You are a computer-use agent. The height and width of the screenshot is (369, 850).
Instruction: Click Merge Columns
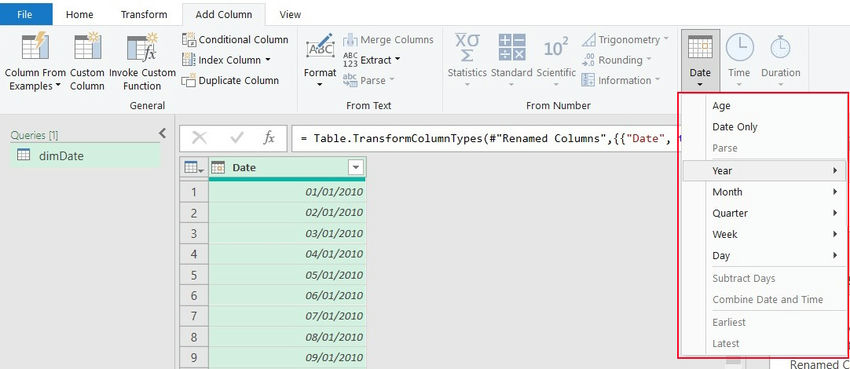click(x=388, y=40)
